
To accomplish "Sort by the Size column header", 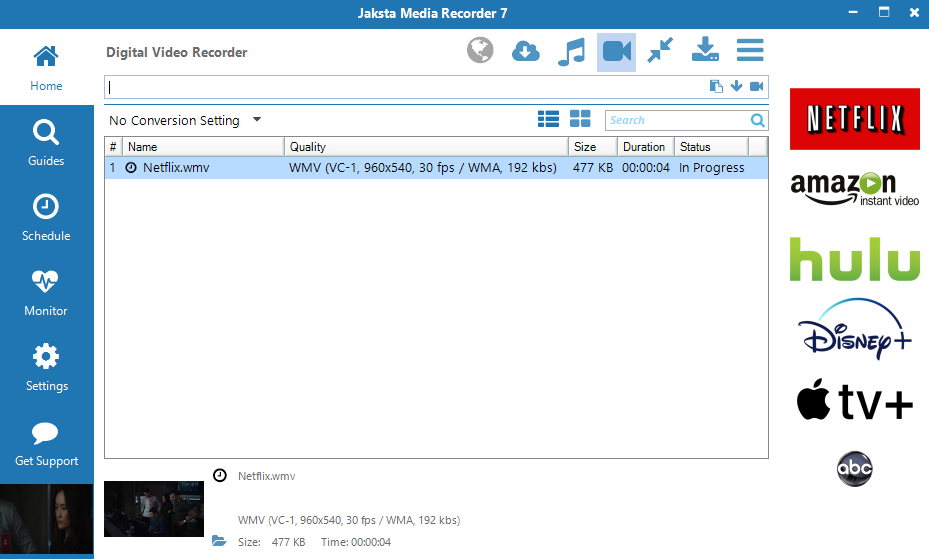I will click(x=592, y=147).
